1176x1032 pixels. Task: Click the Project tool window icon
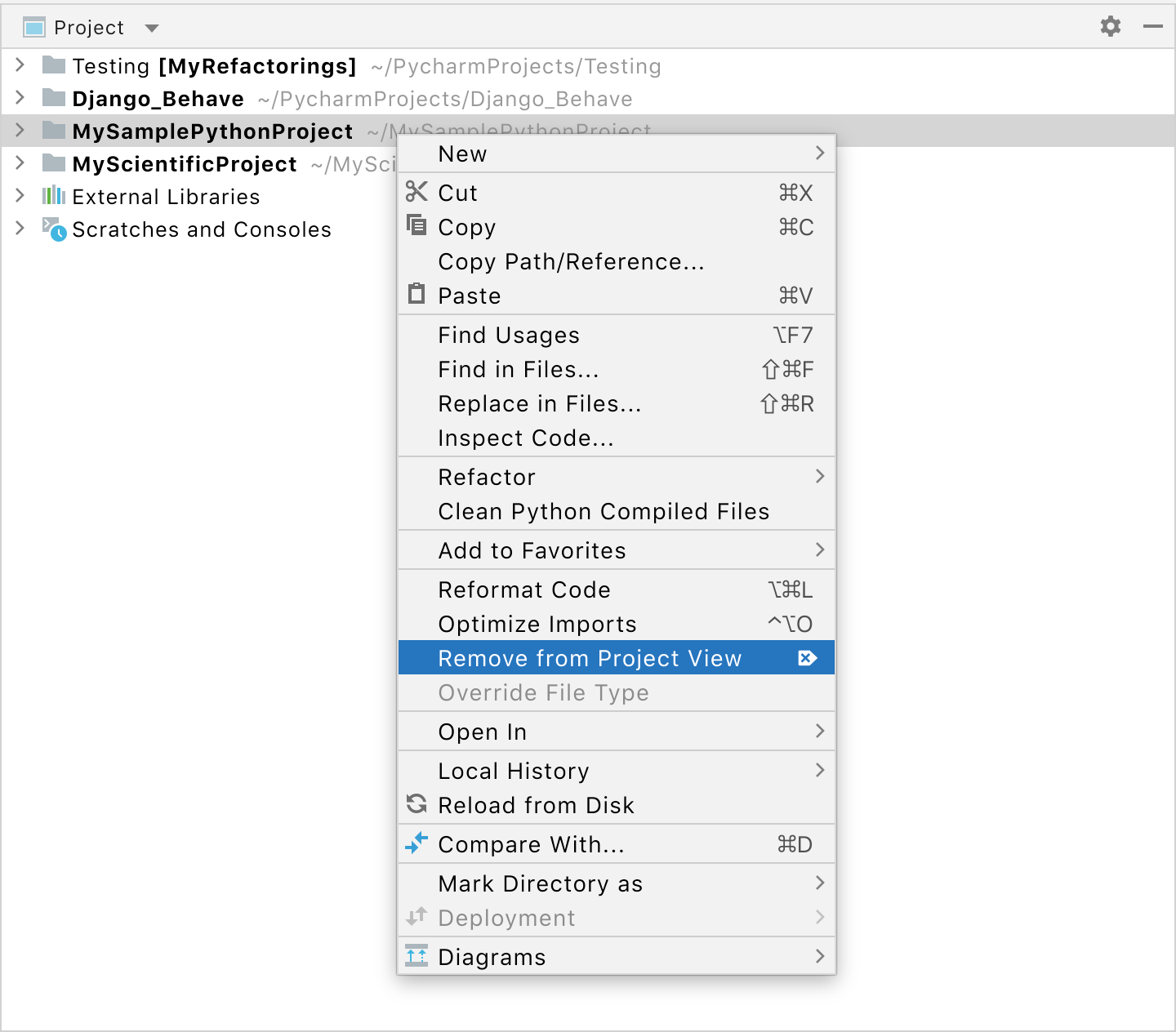click(x=33, y=26)
